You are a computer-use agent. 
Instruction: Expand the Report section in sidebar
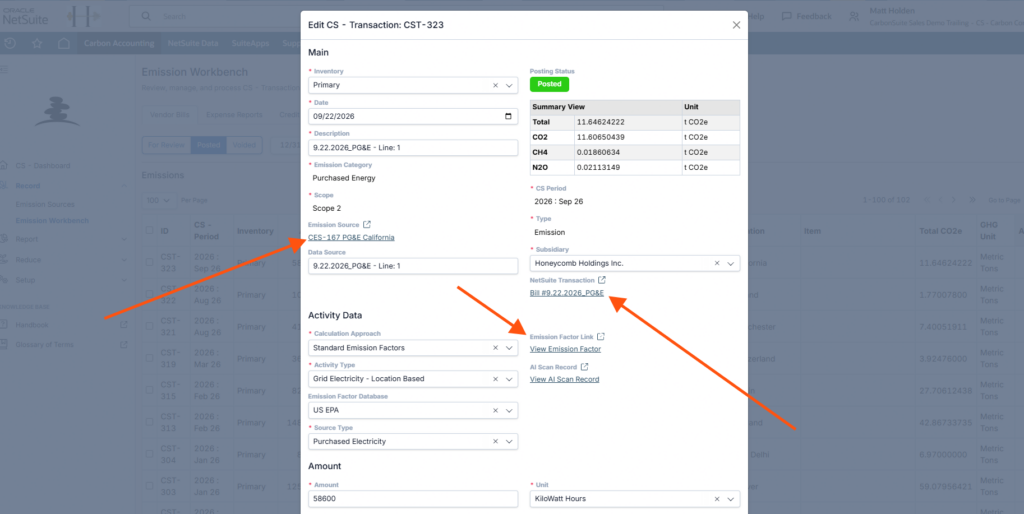(x=125, y=239)
